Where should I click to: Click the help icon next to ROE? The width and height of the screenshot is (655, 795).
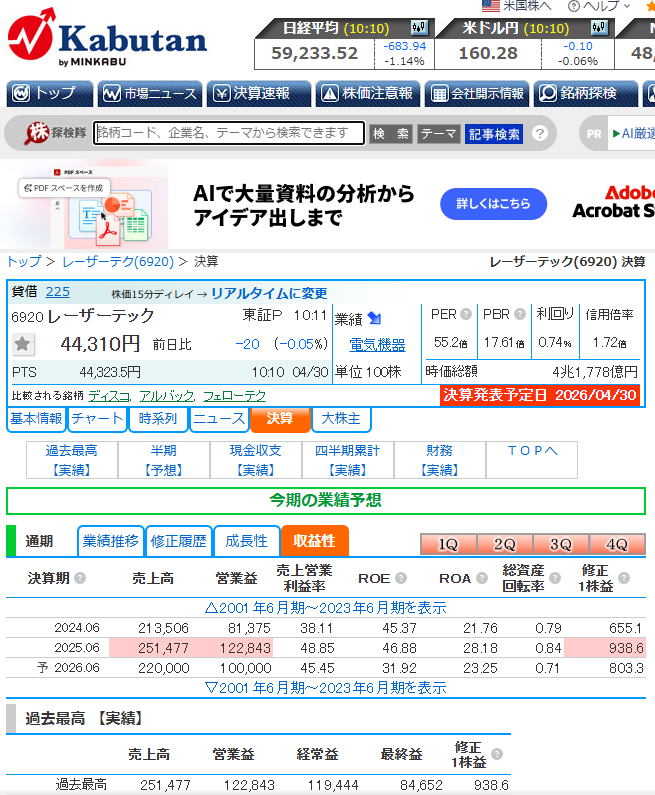[401, 578]
